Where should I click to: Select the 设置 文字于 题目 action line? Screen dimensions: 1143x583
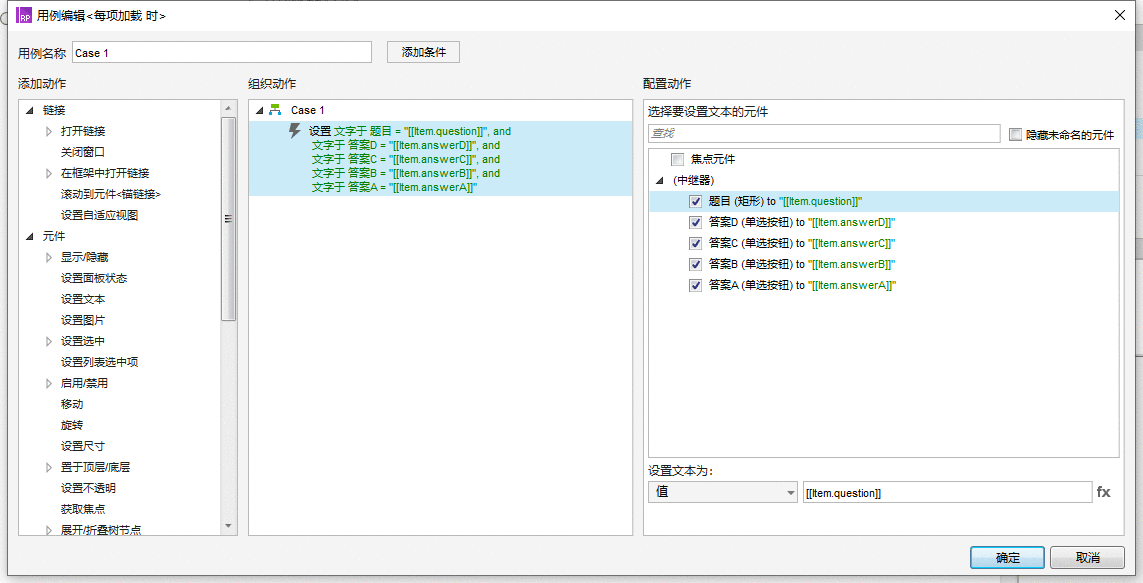(x=410, y=131)
